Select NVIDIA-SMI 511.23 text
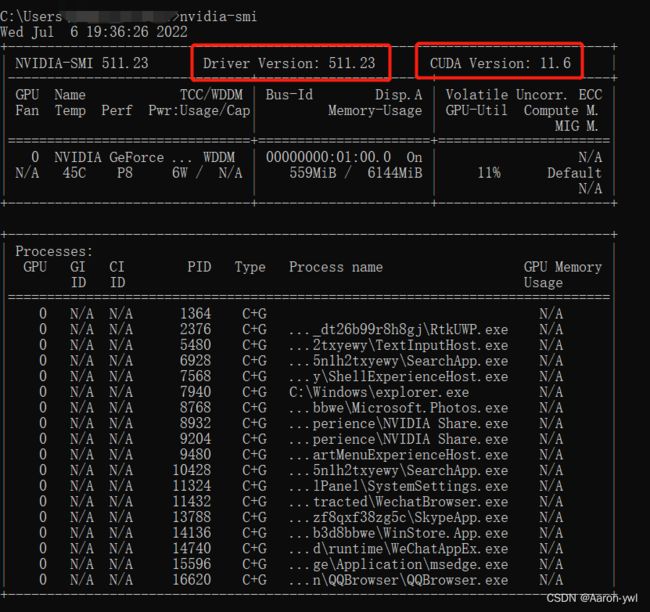650x612 pixels. 82,63
